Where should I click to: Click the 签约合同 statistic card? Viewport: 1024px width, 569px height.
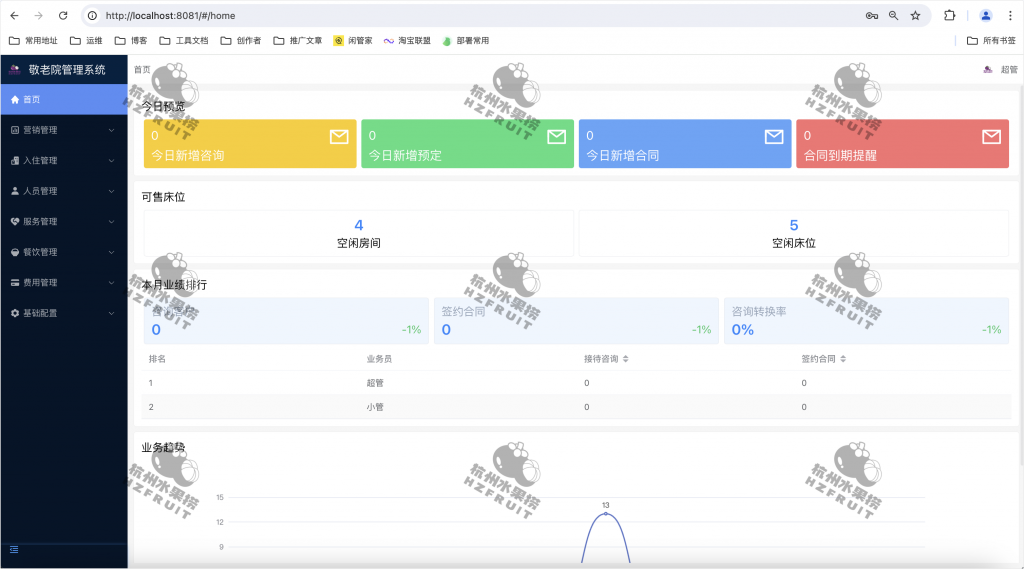point(576,321)
